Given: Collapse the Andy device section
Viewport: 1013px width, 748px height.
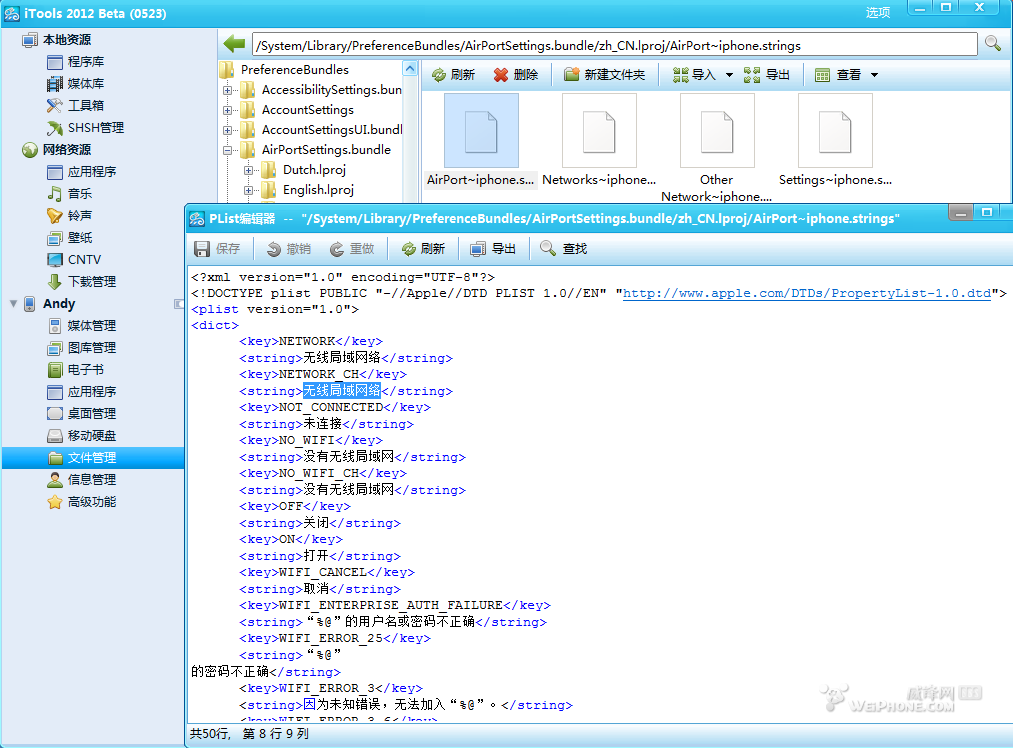Looking at the screenshot, I should 13,303.
